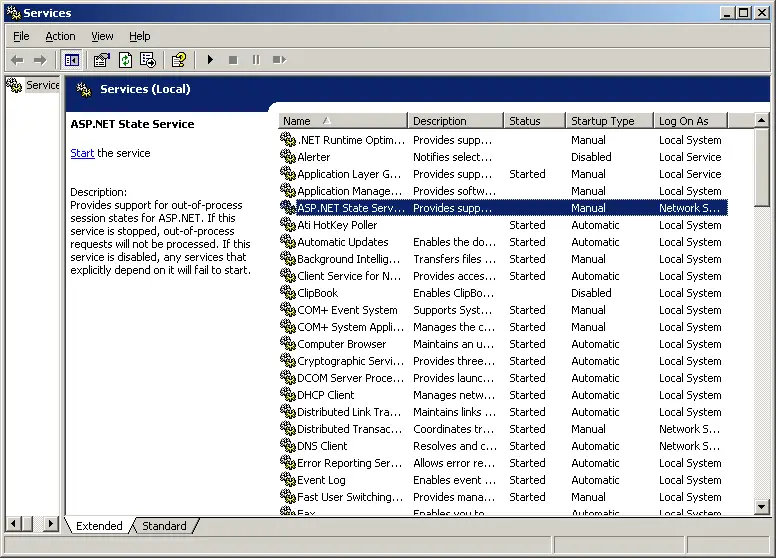Click the Services (Local) header gear icon

(84, 90)
